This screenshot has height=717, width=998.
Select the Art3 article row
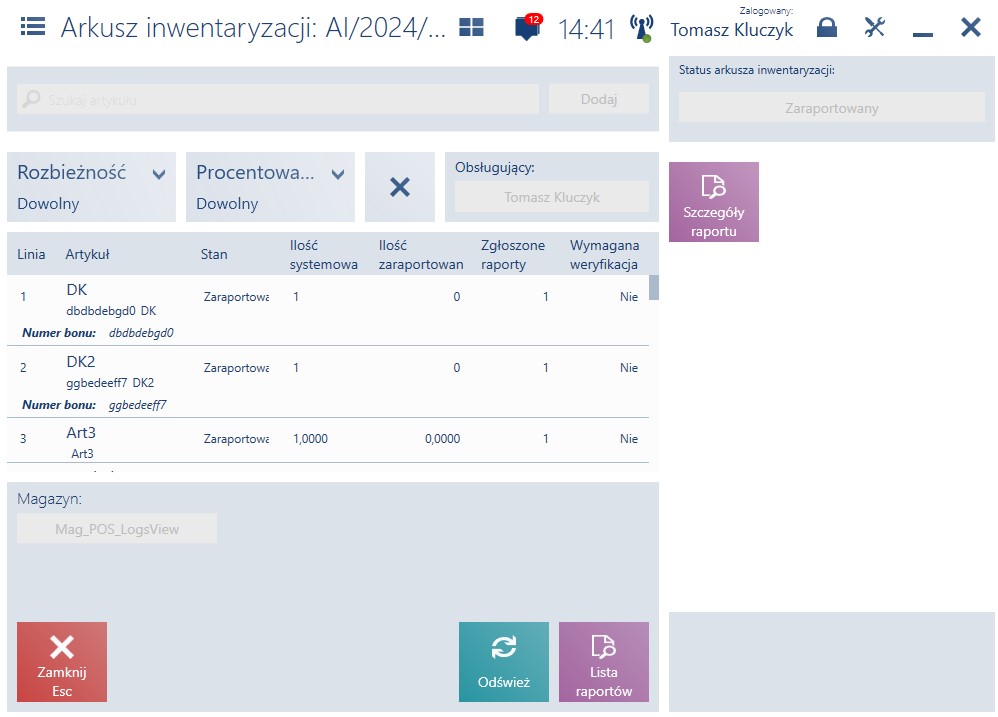tap(328, 440)
